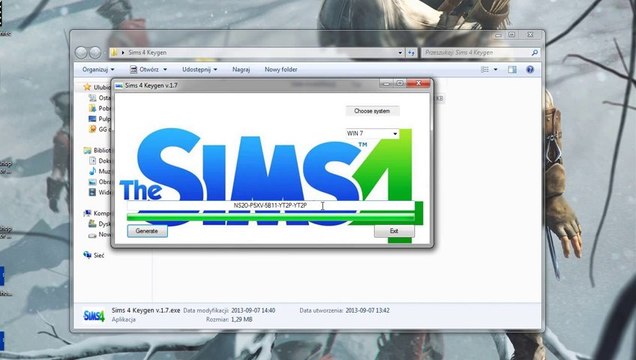Open the Wideo library in the sidebar
Screen dimensions: 636x360
click(x=99, y=192)
